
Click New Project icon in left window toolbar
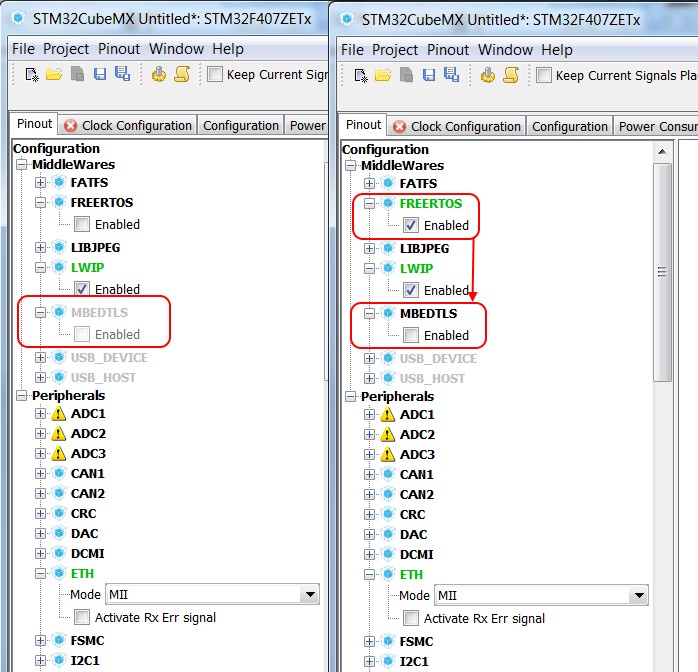click(32, 74)
